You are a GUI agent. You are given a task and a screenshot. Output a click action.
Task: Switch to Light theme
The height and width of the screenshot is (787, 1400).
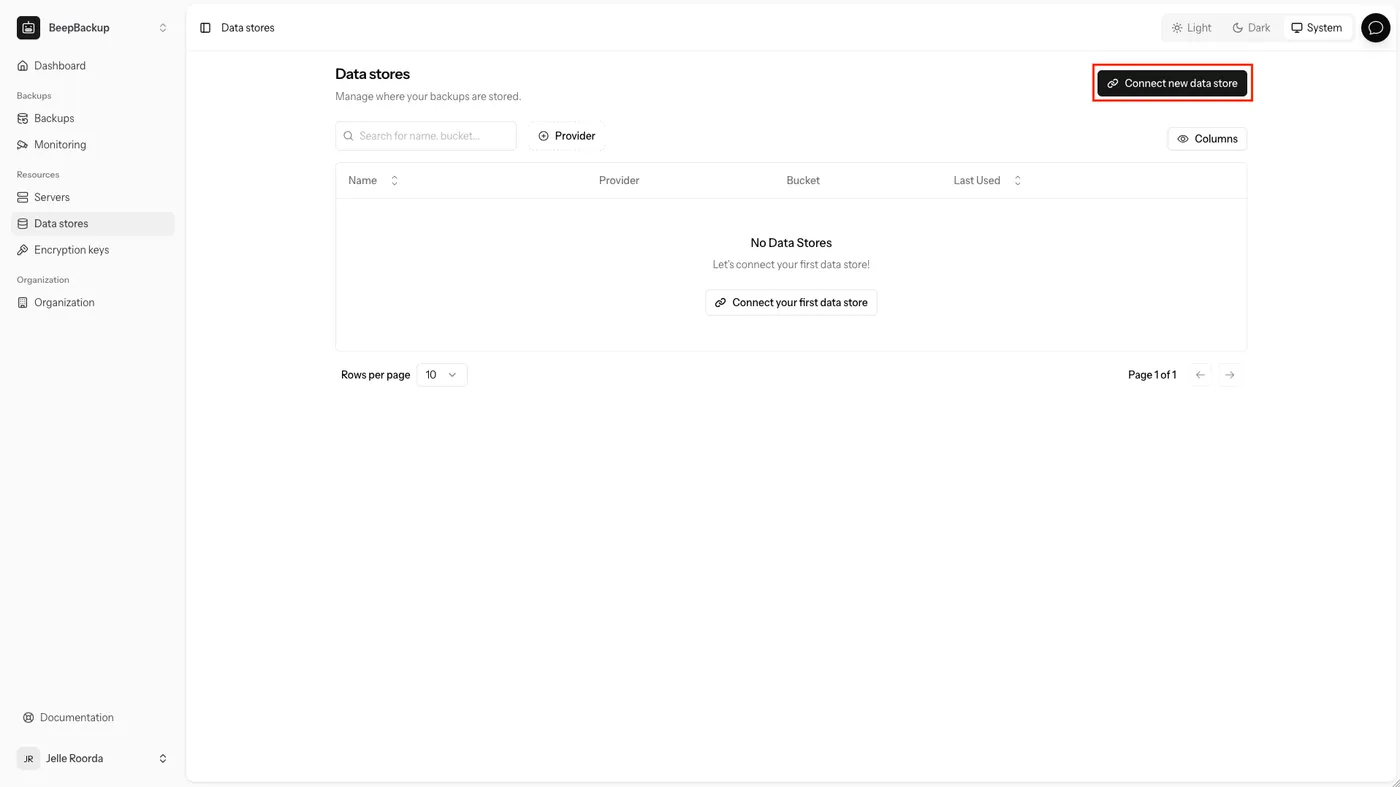point(1190,27)
